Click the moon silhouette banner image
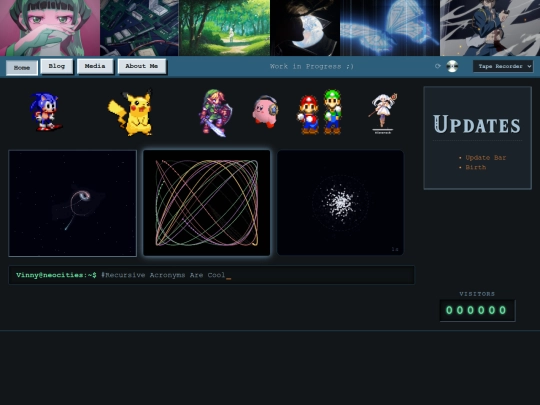Screen dimensions: 540x405 click(305, 28)
